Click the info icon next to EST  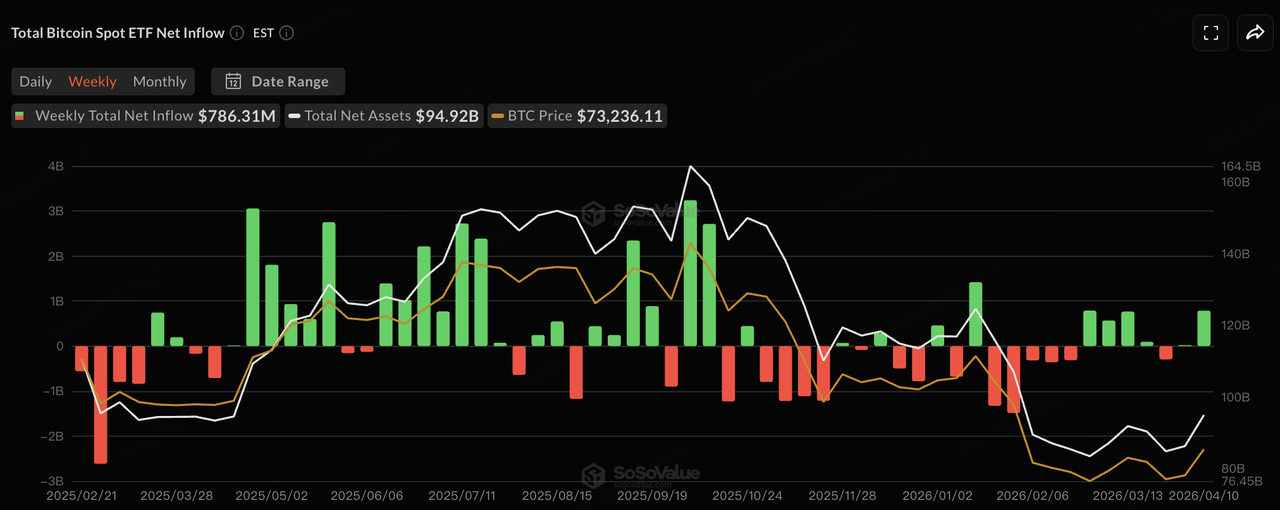click(286, 33)
